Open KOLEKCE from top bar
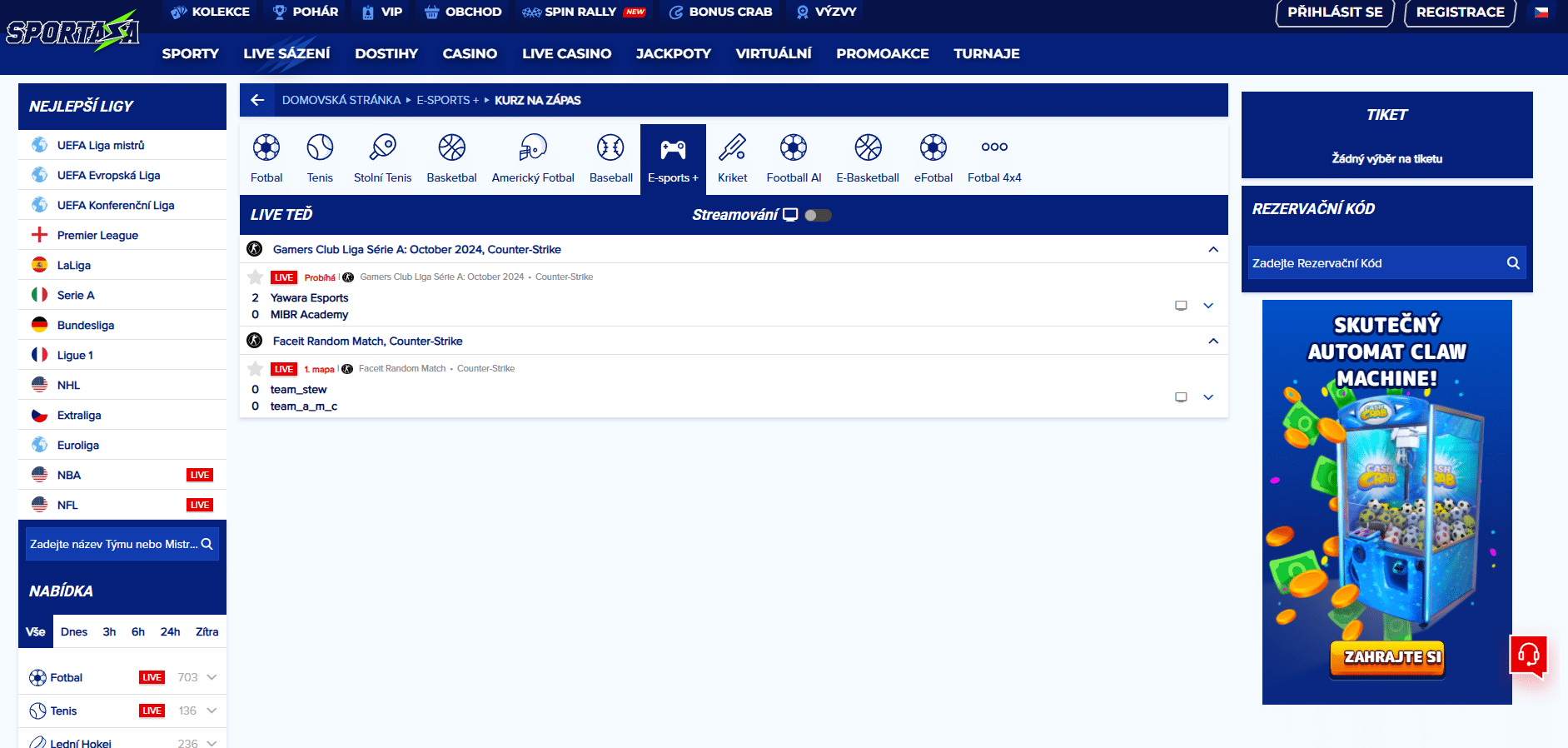The width and height of the screenshot is (1568, 748). (x=210, y=12)
